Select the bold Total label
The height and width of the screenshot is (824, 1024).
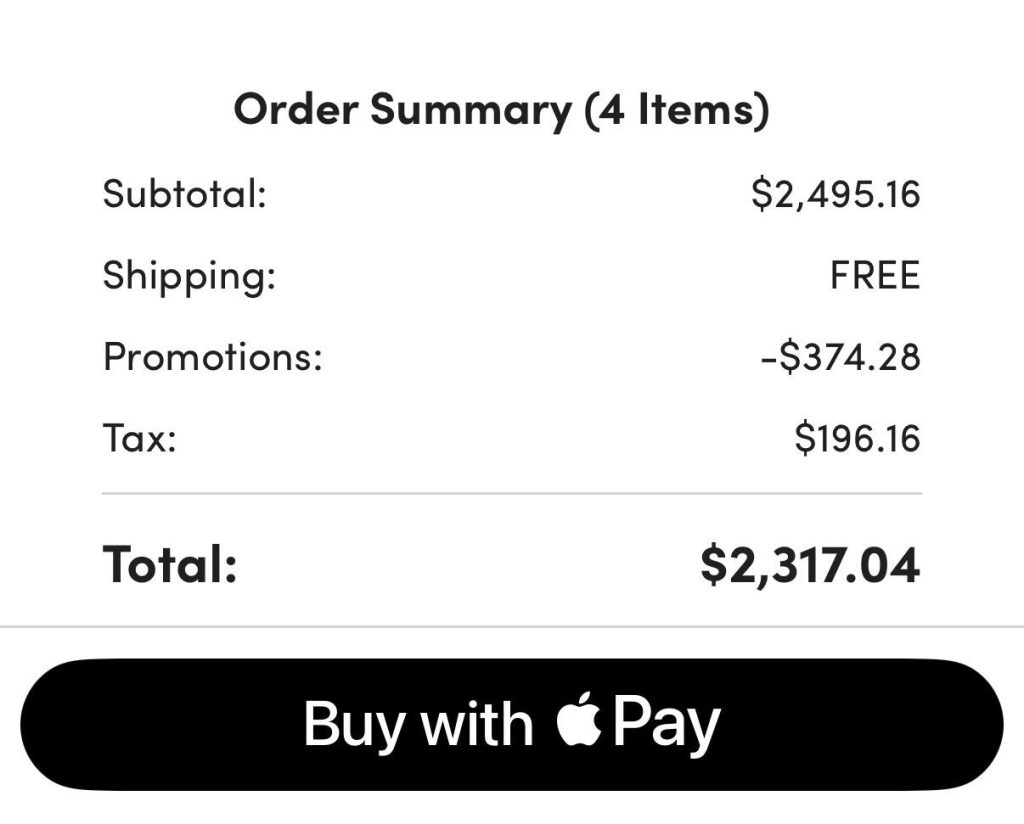(x=170, y=564)
